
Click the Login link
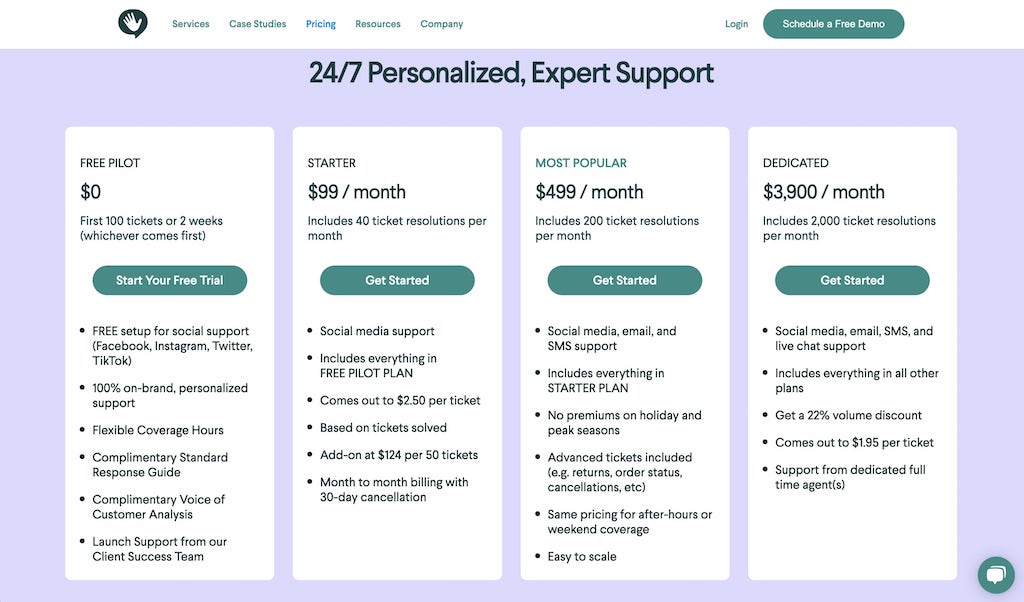point(736,24)
